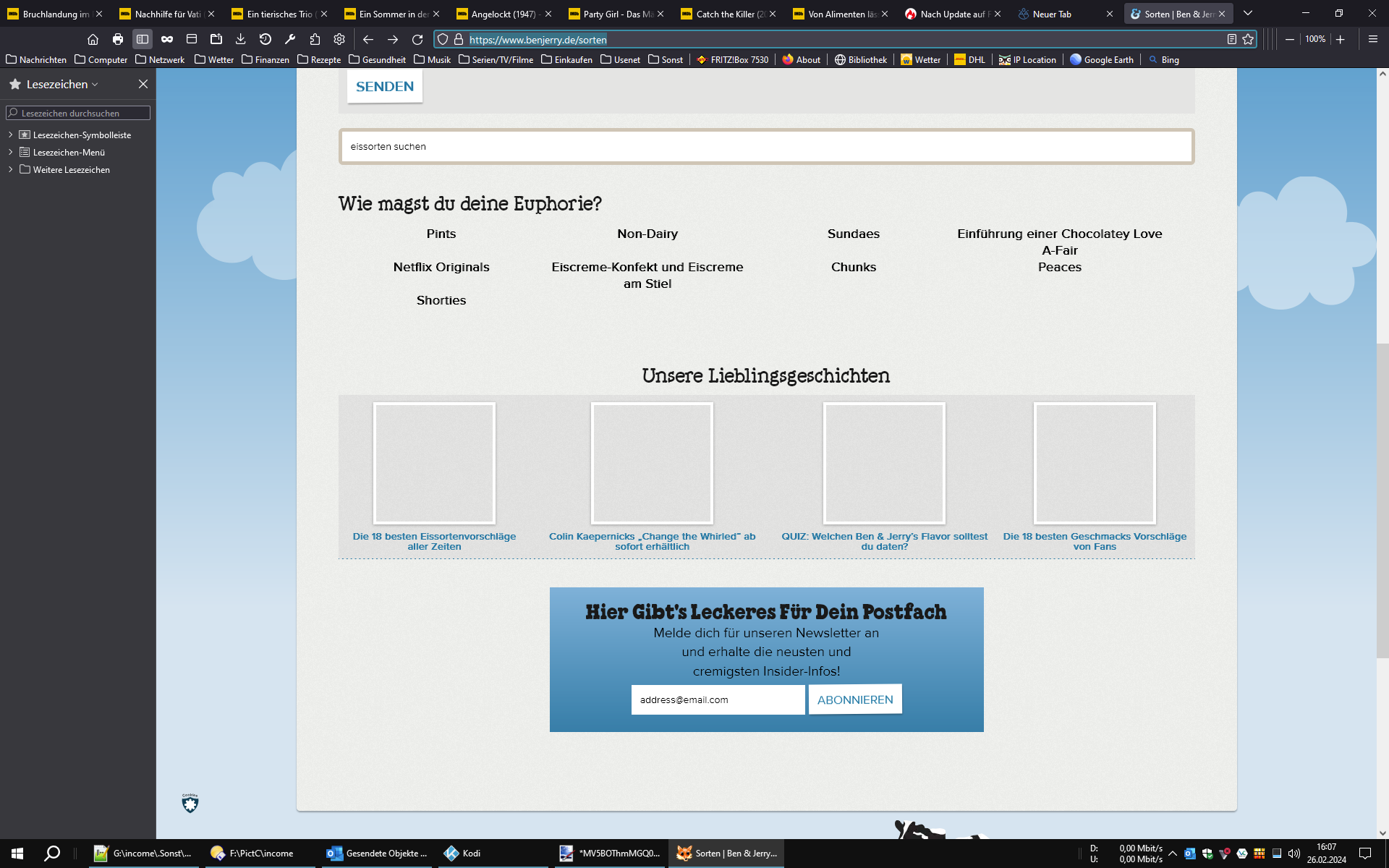Open the Downloads icon
The image size is (1389, 868).
[x=241, y=39]
